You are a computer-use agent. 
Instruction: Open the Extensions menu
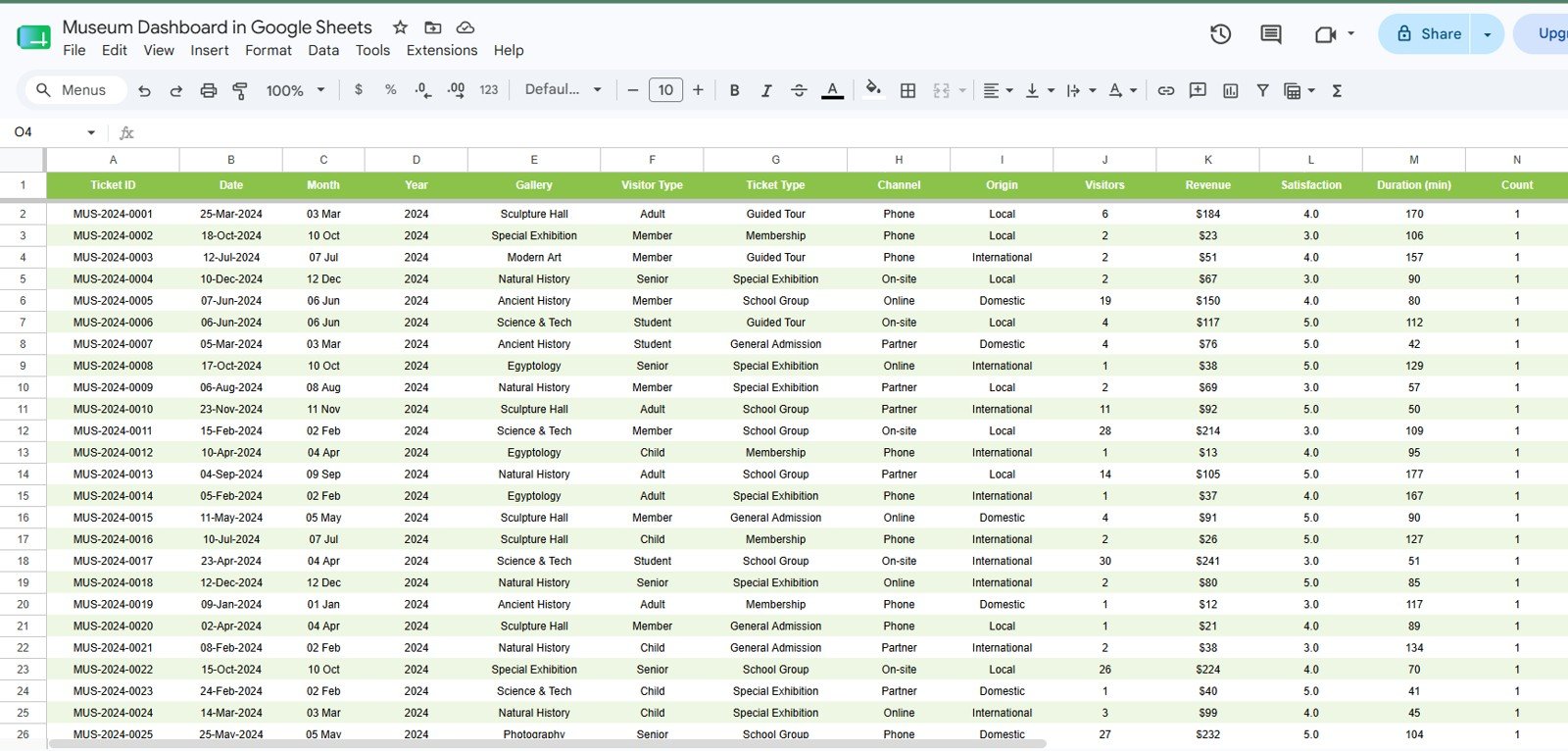442,50
